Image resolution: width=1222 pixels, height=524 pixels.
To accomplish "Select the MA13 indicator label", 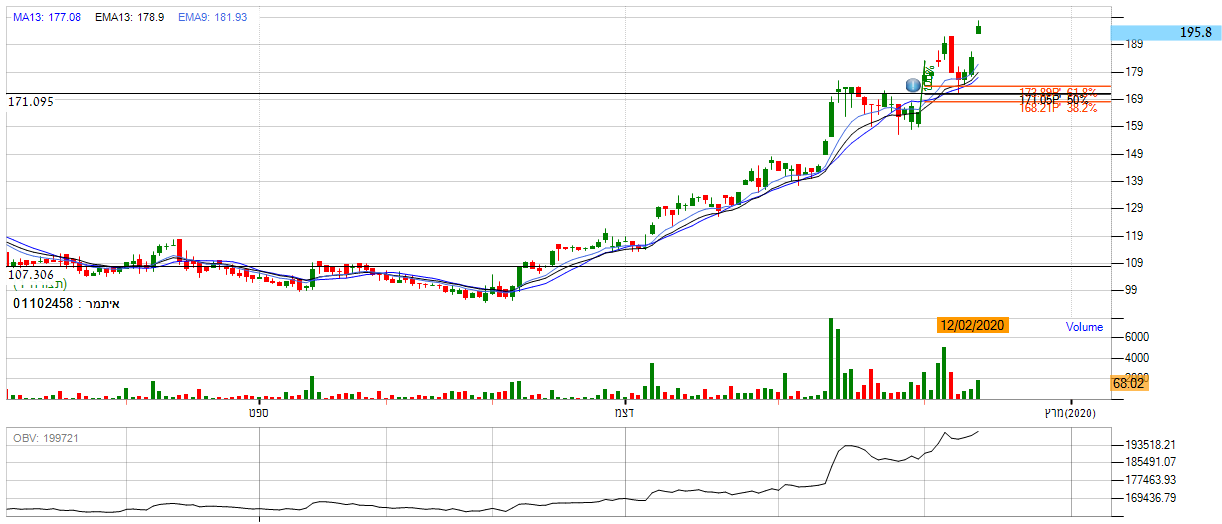I will pyautogui.click(x=47, y=18).
